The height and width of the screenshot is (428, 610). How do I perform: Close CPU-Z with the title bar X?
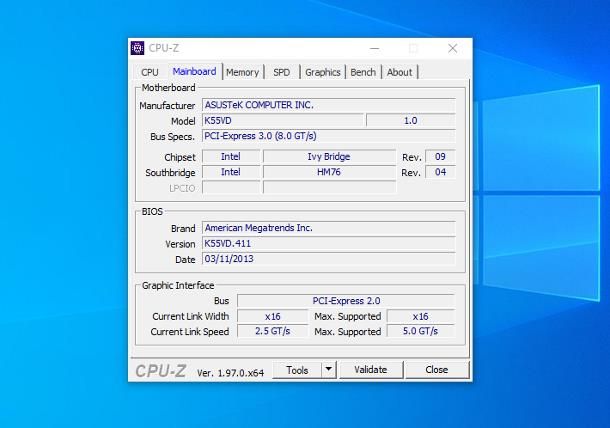pyautogui.click(x=452, y=48)
